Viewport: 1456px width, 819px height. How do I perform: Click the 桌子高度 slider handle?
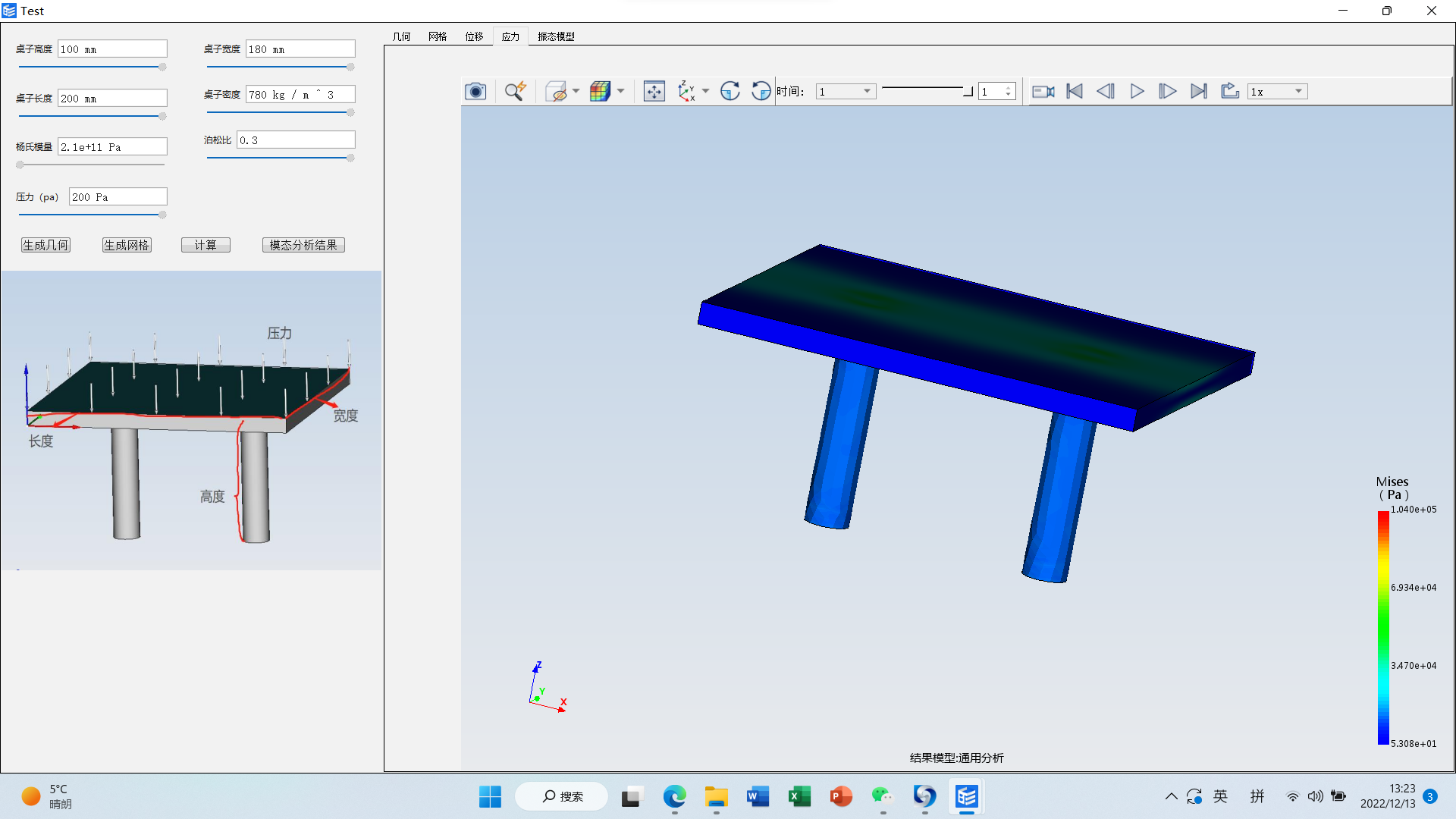162,67
